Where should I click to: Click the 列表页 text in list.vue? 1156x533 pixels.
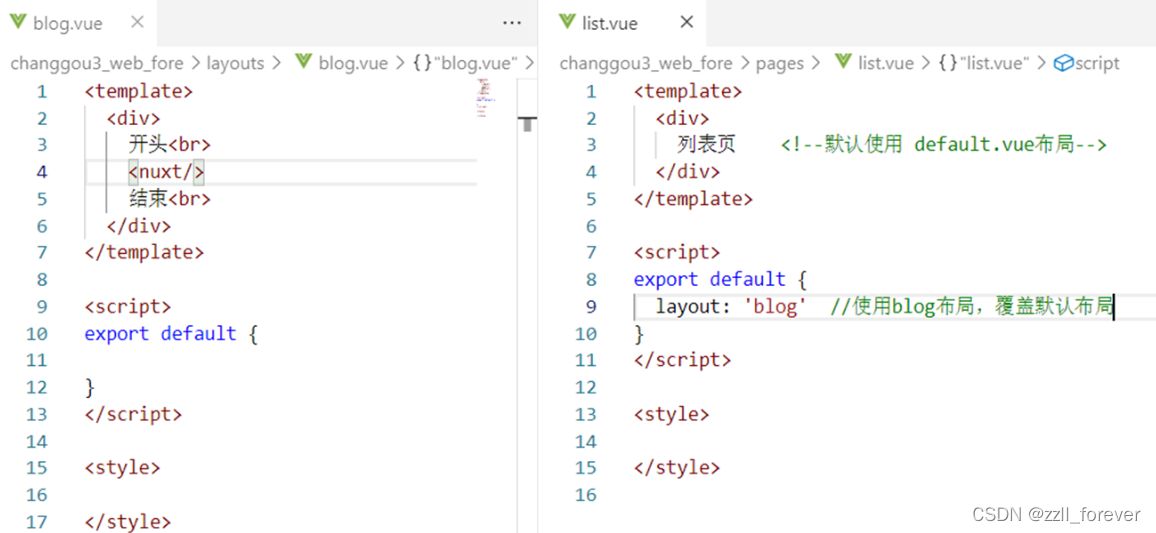coord(706,144)
